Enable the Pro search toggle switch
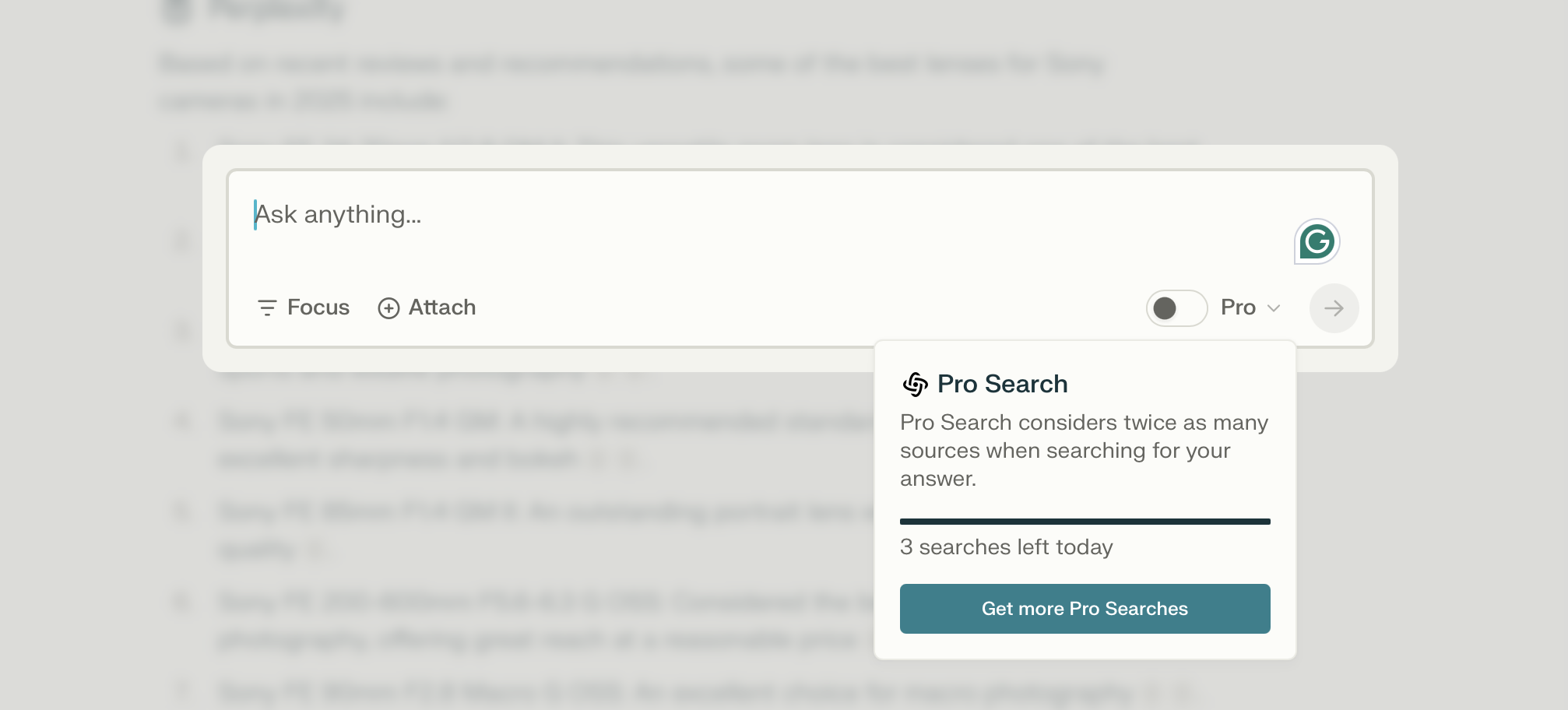 (x=1176, y=308)
